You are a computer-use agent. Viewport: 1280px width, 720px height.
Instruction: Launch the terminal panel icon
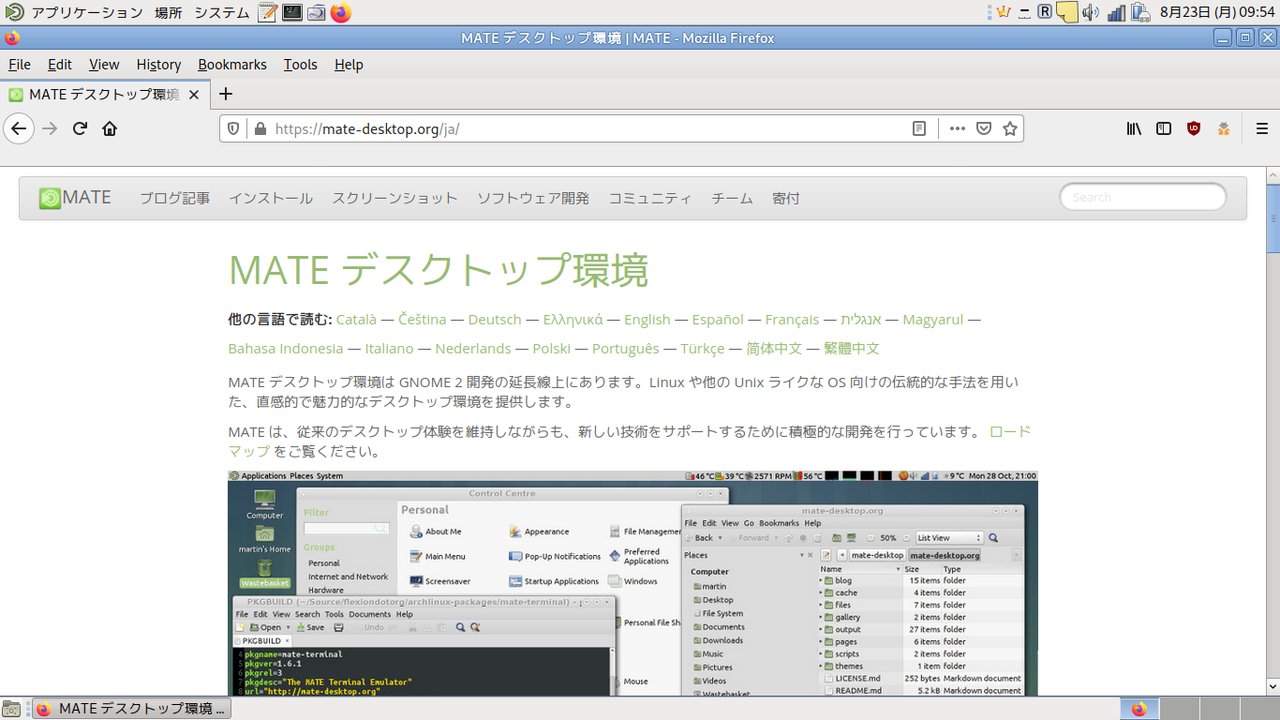292,13
